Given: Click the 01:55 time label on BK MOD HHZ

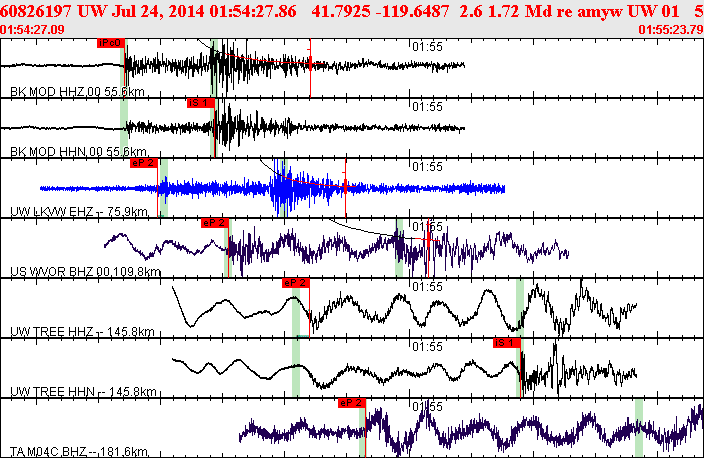Looking at the screenshot, I should [427, 47].
